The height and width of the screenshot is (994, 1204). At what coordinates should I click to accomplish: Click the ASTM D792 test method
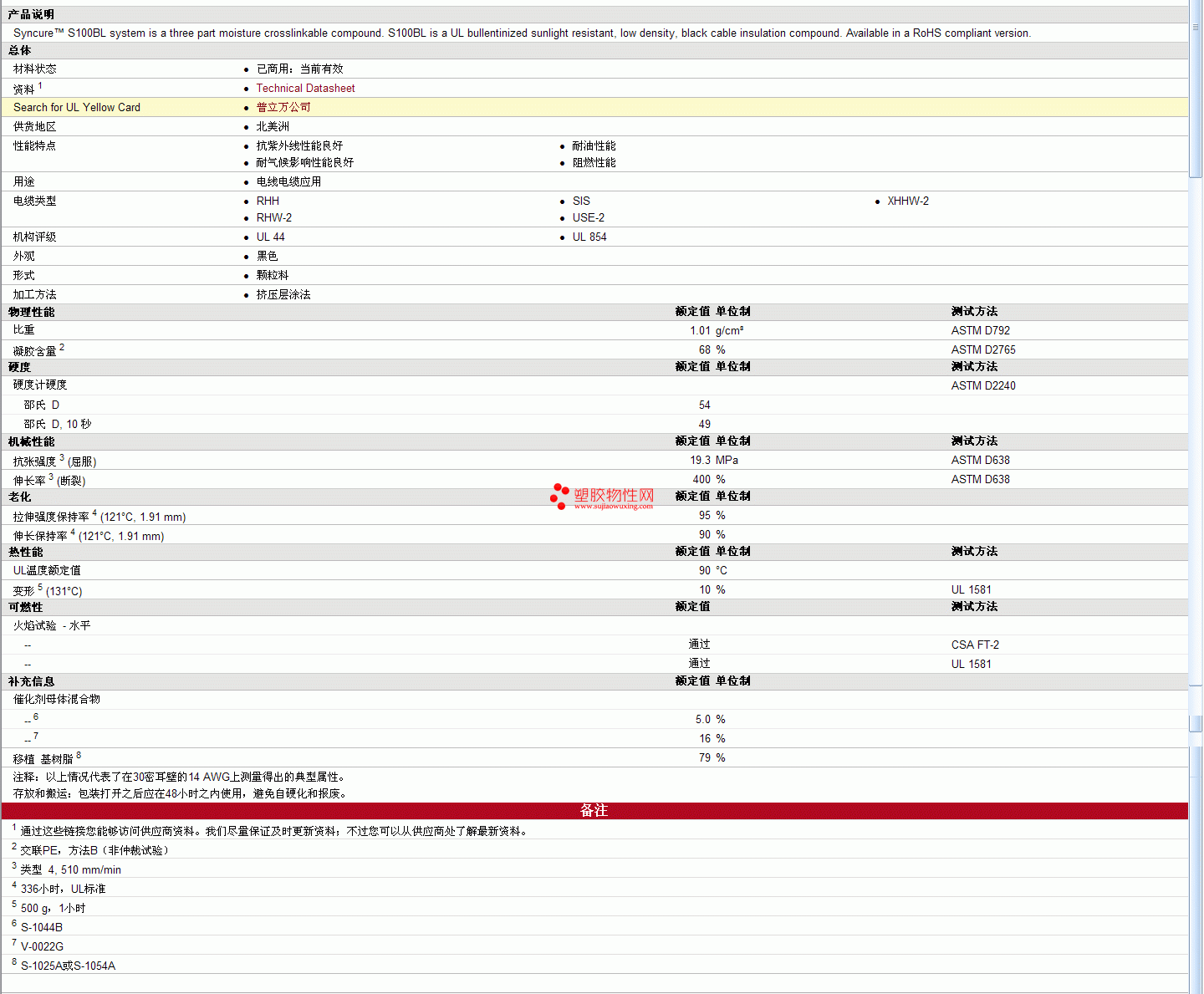(981, 330)
